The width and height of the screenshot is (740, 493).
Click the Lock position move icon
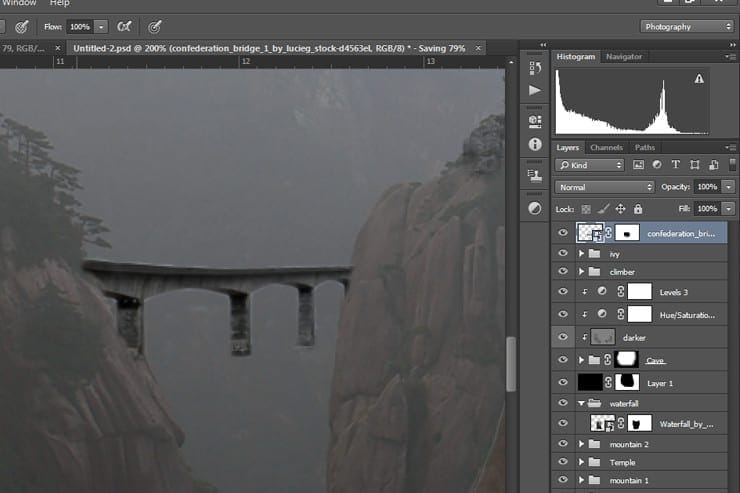621,209
